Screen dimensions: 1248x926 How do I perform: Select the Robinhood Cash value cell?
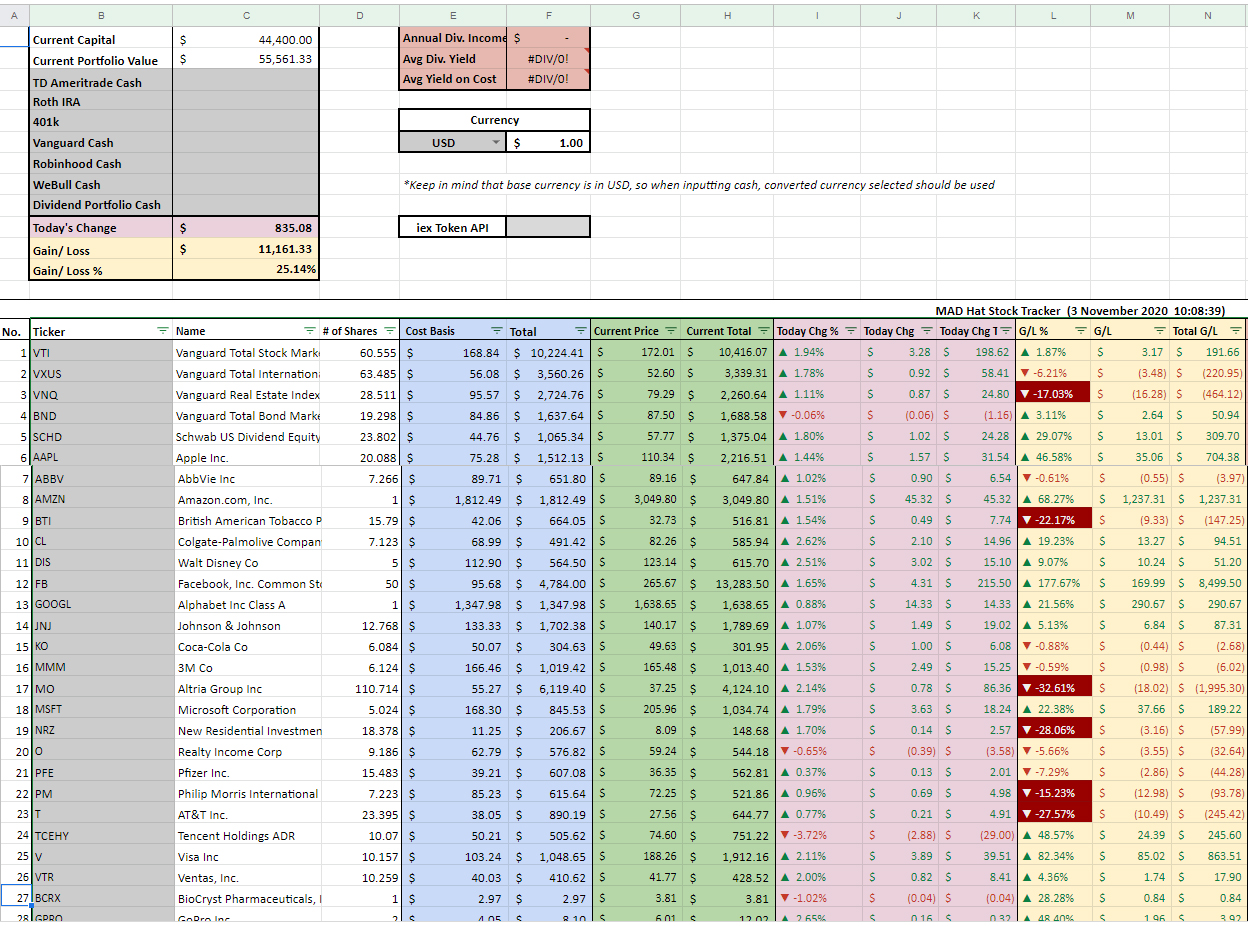point(246,163)
